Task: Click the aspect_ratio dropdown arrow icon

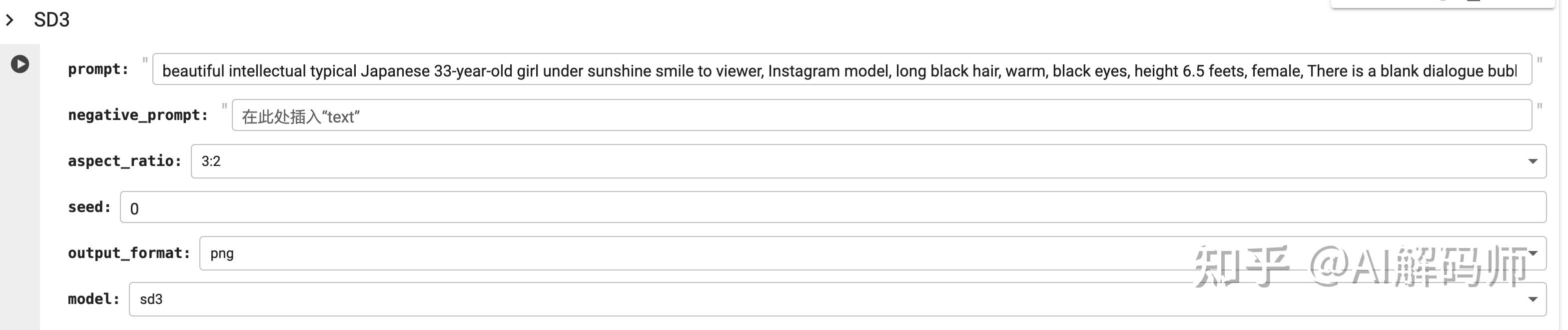Action: click(1532, 161)
